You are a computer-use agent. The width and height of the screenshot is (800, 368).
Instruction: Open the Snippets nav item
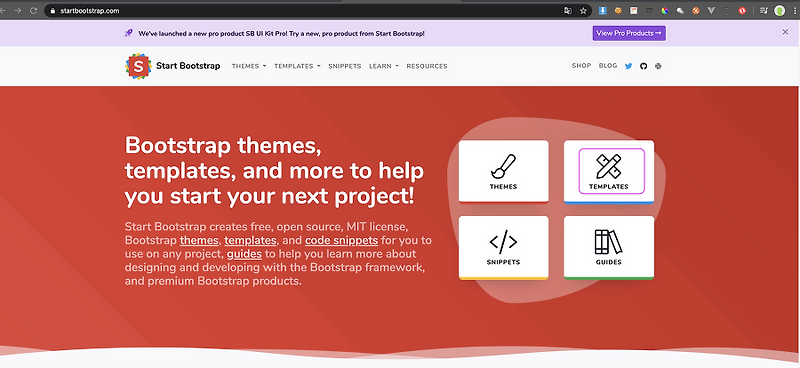click(x=345, y=66)
